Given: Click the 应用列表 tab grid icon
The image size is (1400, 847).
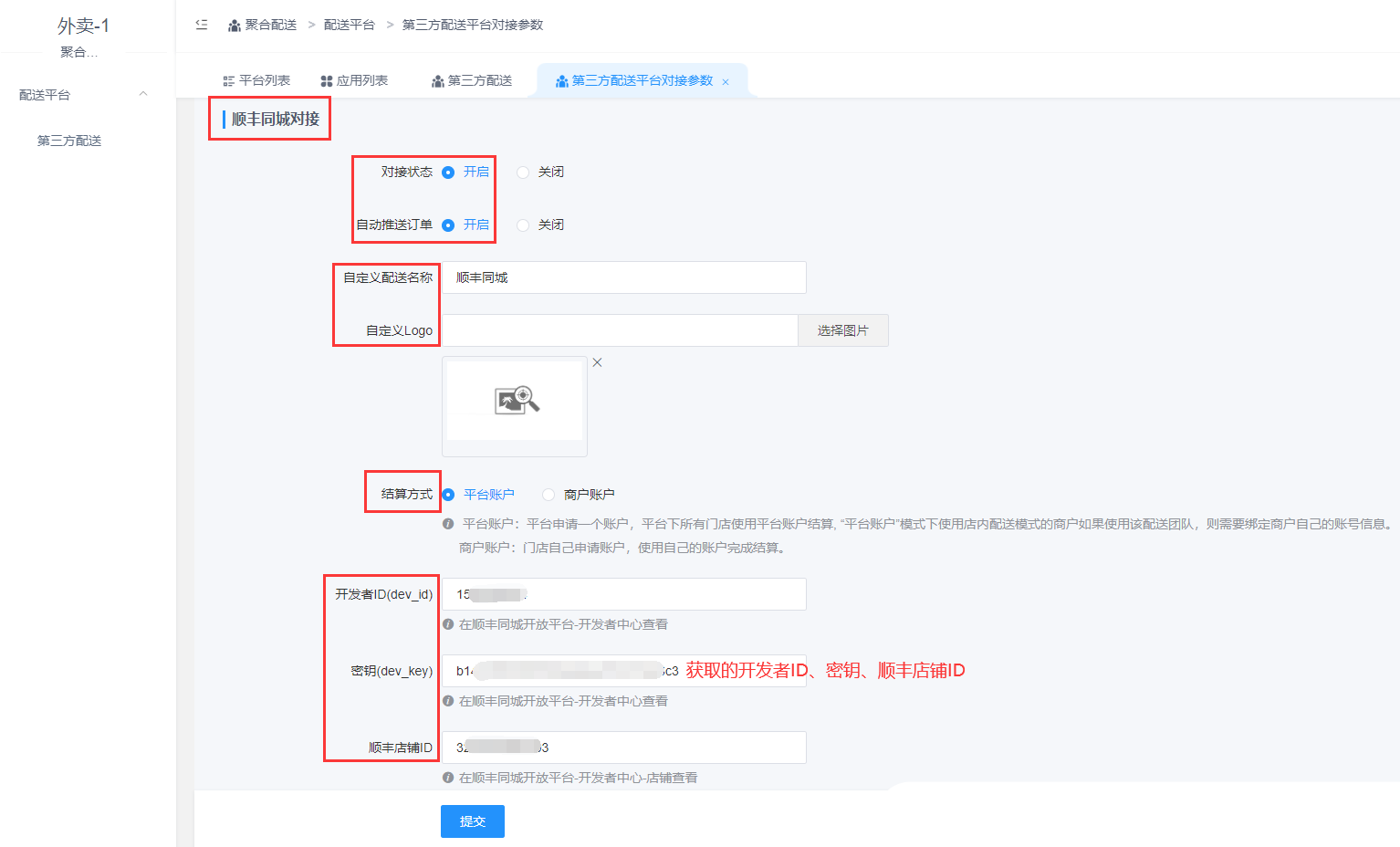Looking at the screenshot, I should (327, 81).
